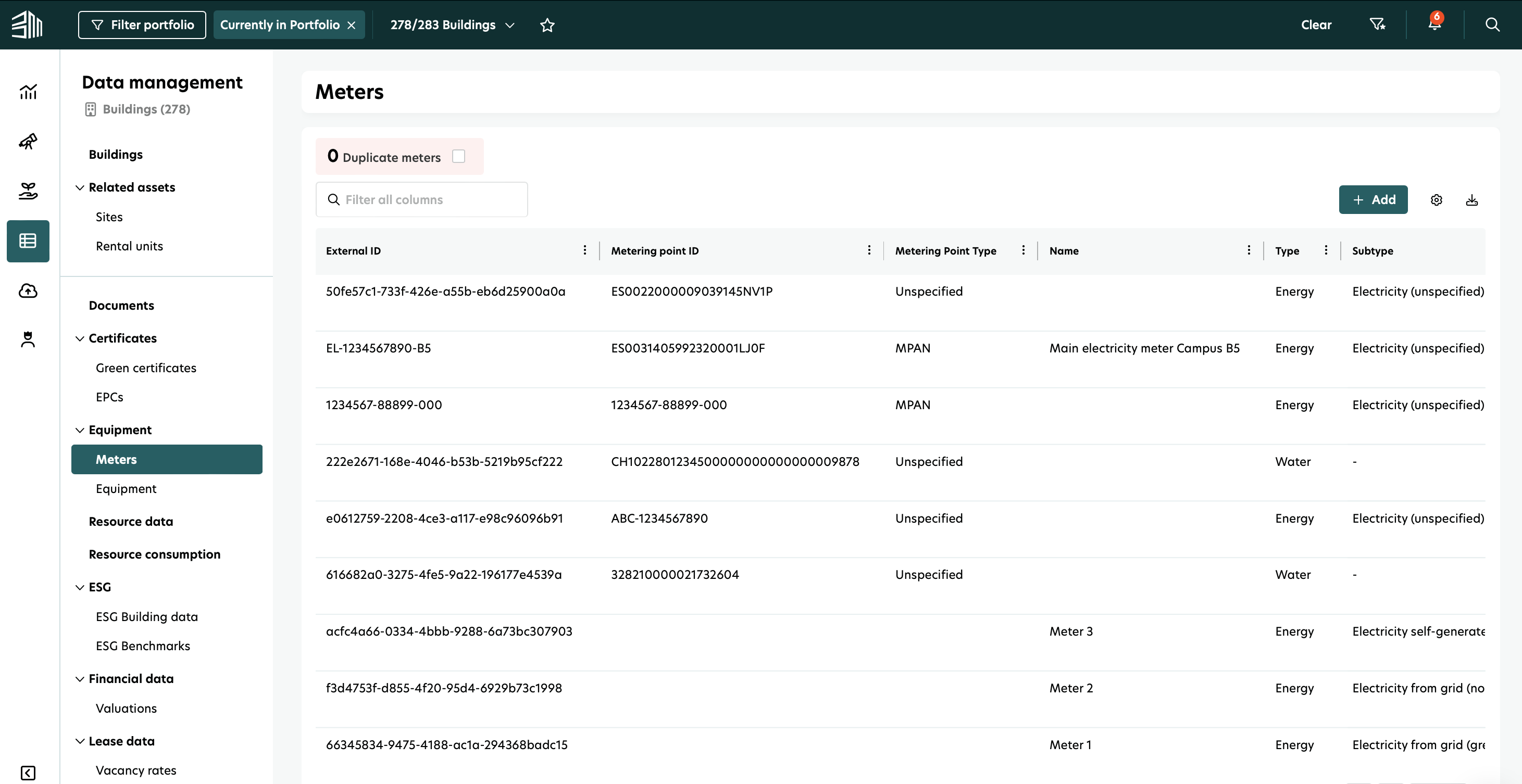Image resolution: width=1522 pixels, height=784 pixels.
Task: Click the favorite star icon
Action: point(547,25)
